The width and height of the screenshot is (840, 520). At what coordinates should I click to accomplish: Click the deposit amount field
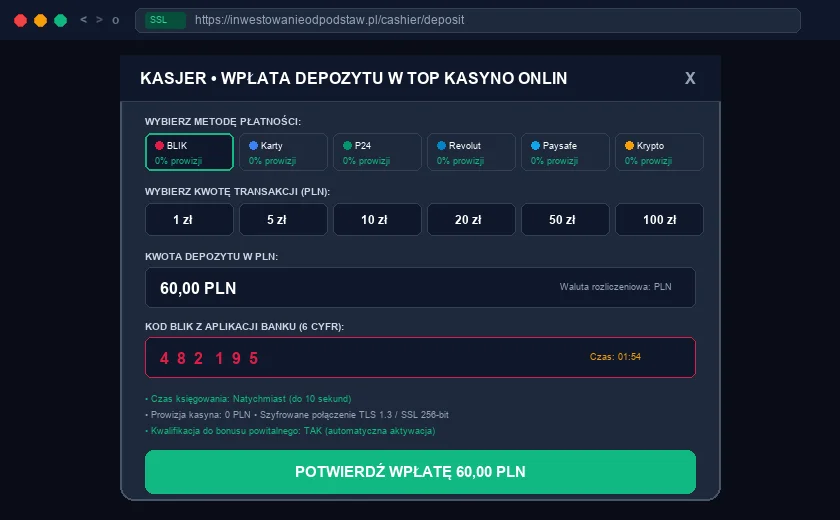421,288
